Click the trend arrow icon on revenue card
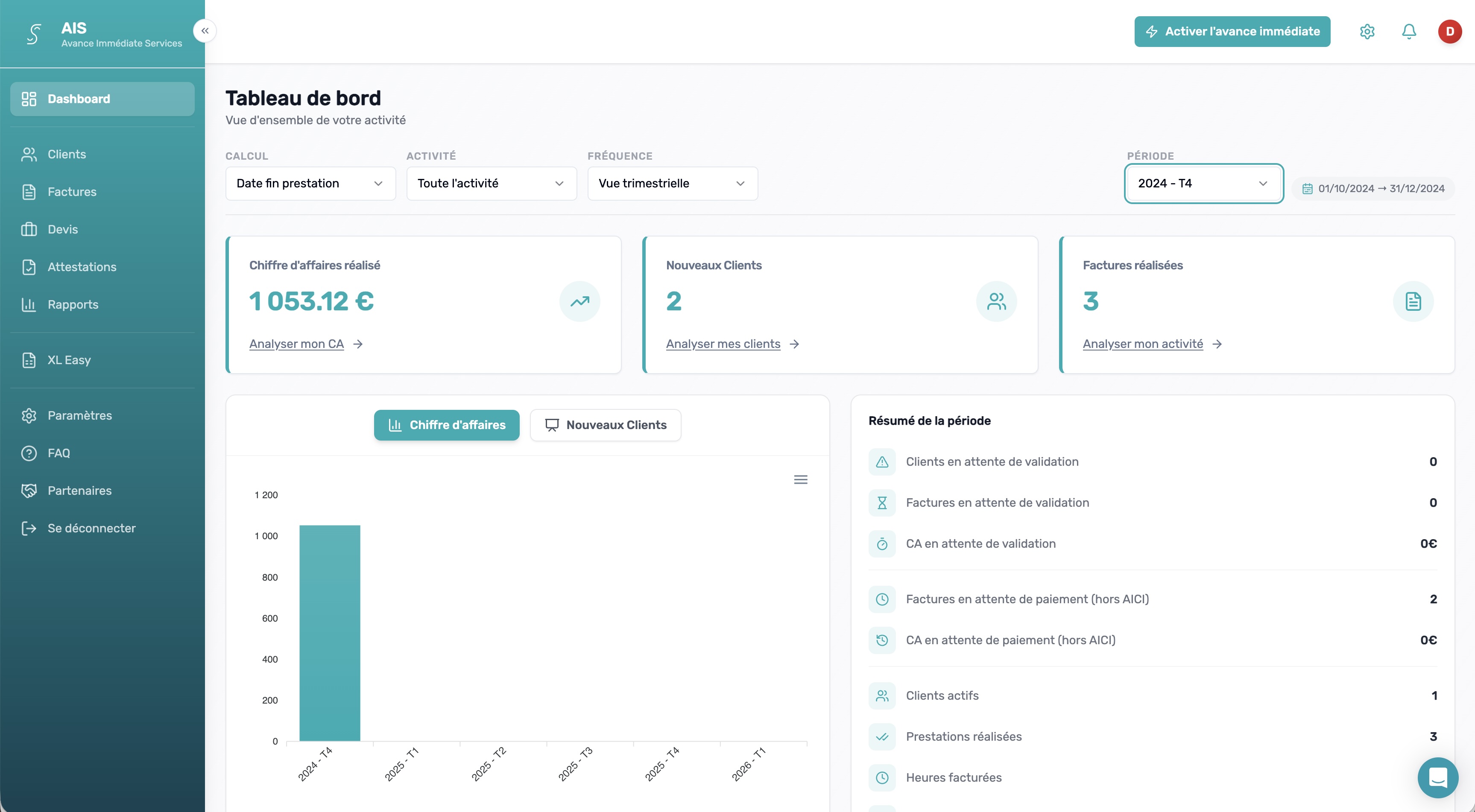This screenshot has height=812, width=1475. tap(579, 301)
